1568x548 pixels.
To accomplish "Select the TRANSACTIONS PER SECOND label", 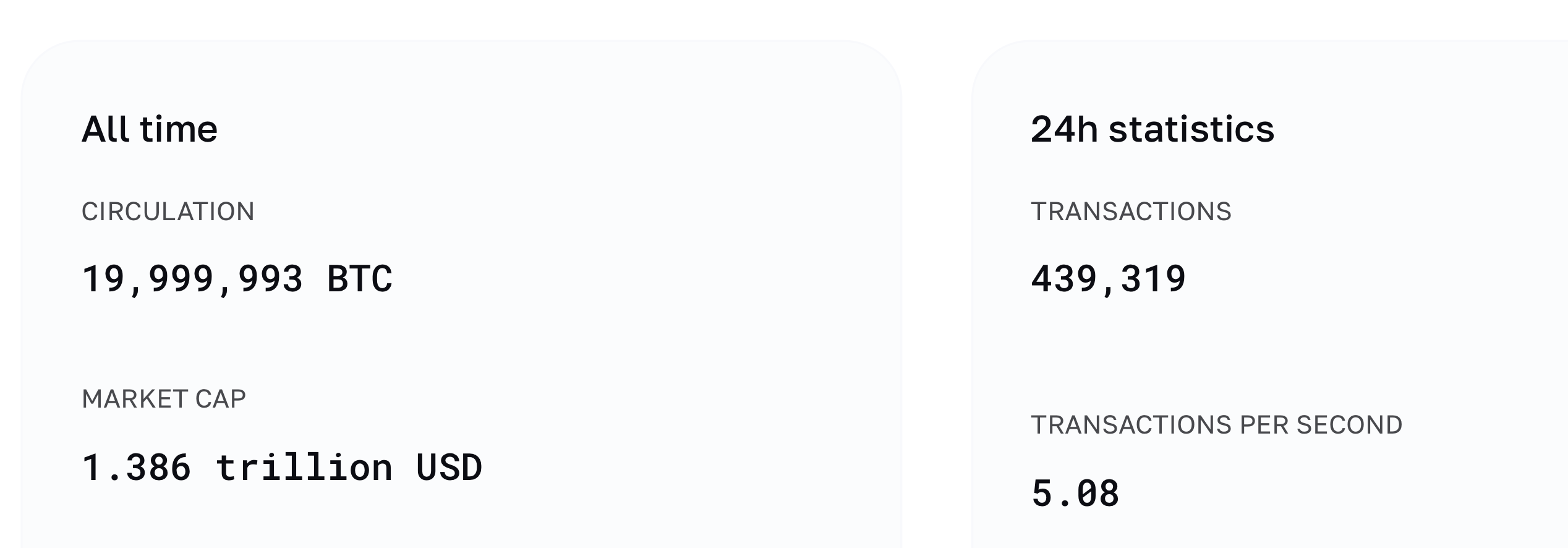I will coord(1216,425).
